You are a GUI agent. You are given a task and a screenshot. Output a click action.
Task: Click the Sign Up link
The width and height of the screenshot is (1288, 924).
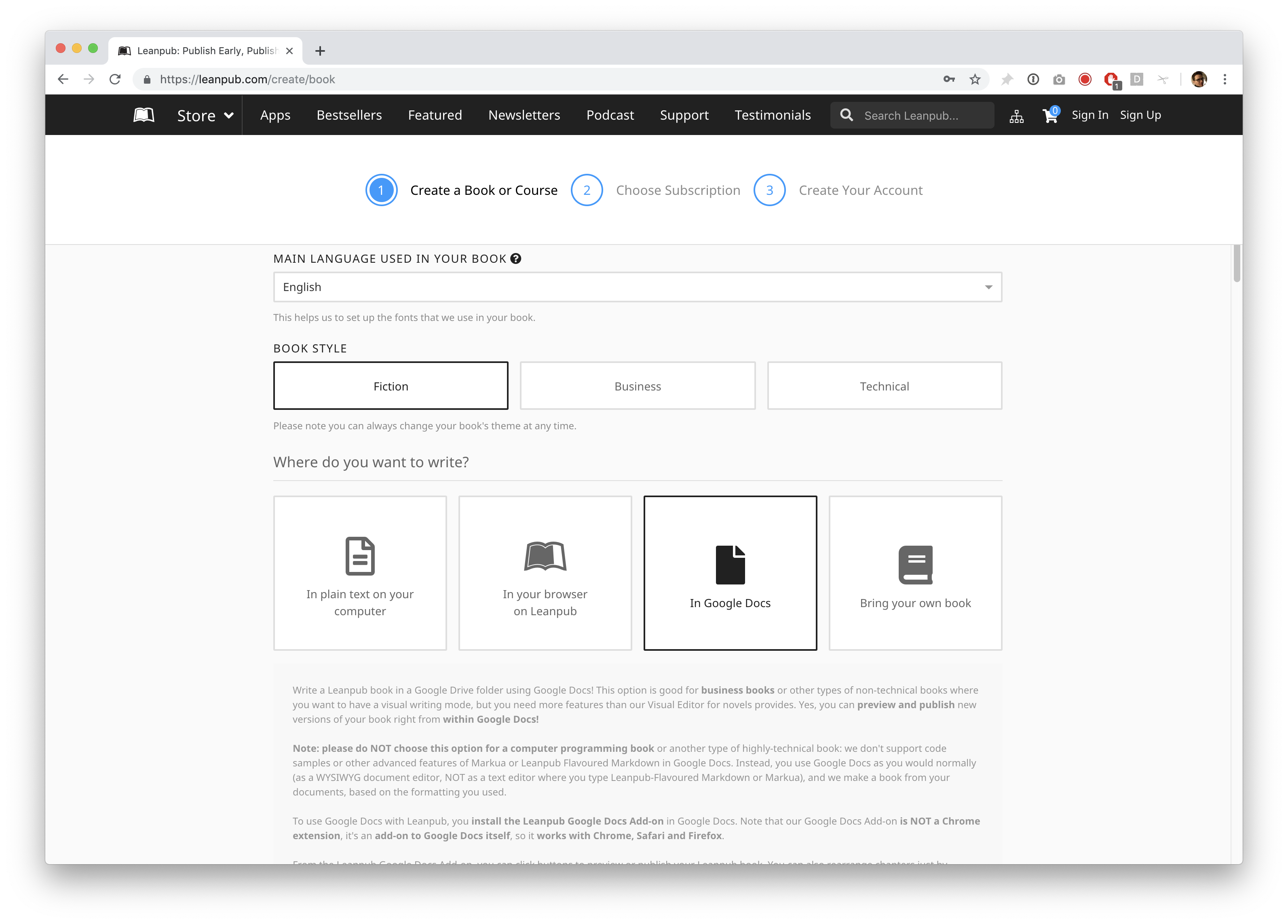[1140, 115]
